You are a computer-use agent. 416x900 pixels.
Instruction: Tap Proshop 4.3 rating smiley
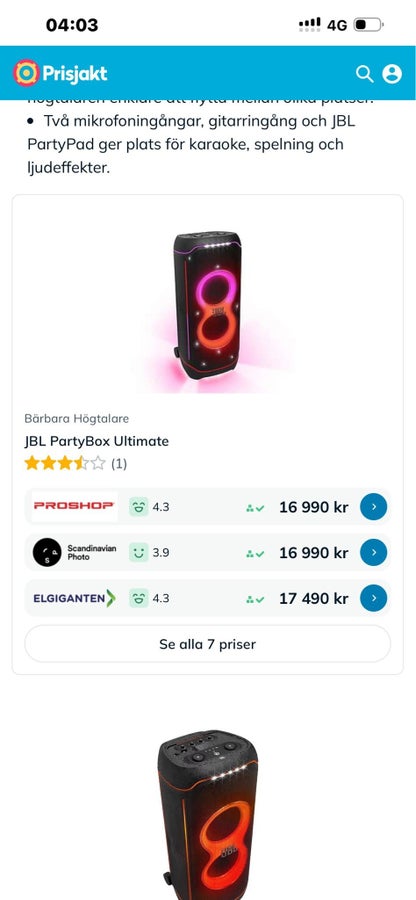[138, 507]
